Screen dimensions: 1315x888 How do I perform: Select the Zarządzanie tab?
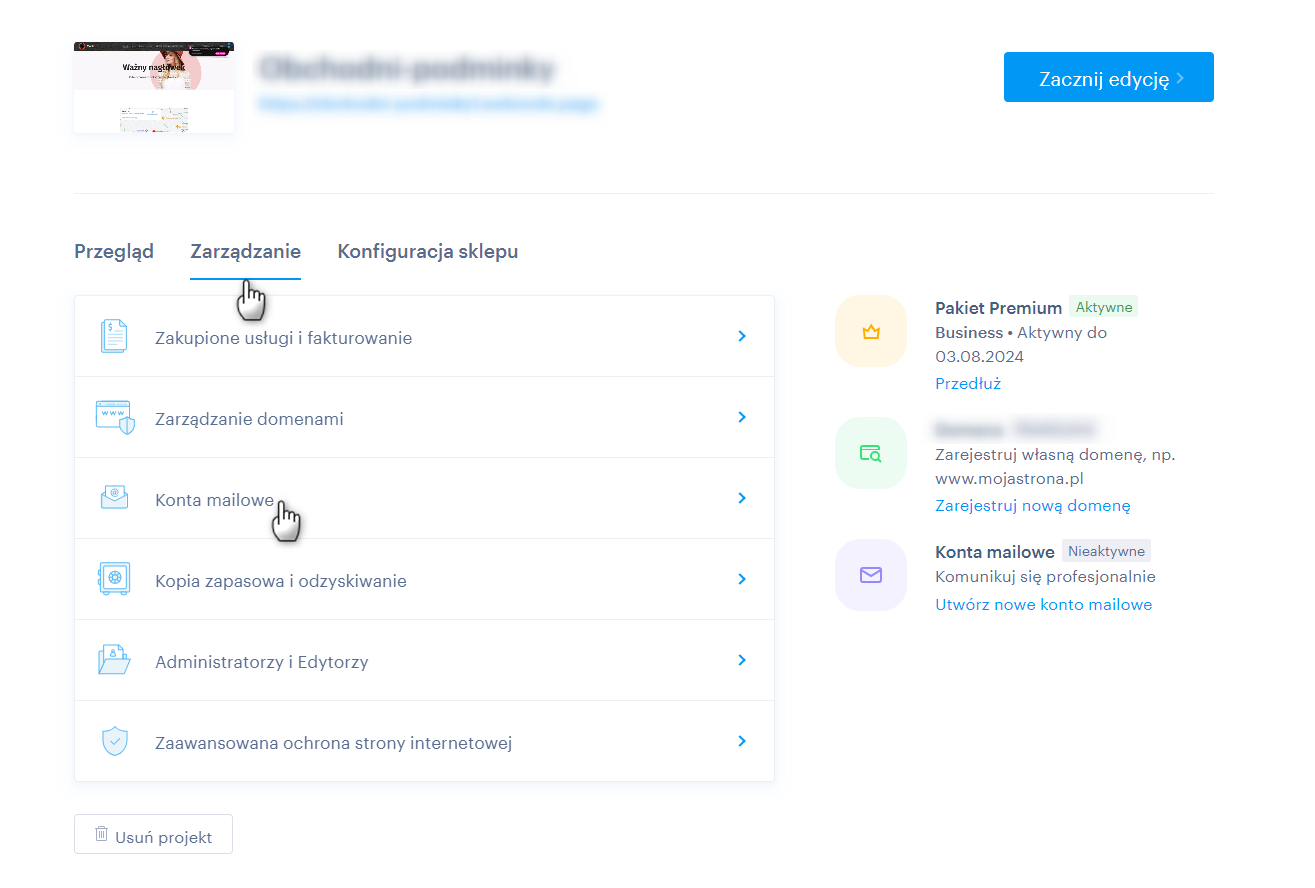246,252
